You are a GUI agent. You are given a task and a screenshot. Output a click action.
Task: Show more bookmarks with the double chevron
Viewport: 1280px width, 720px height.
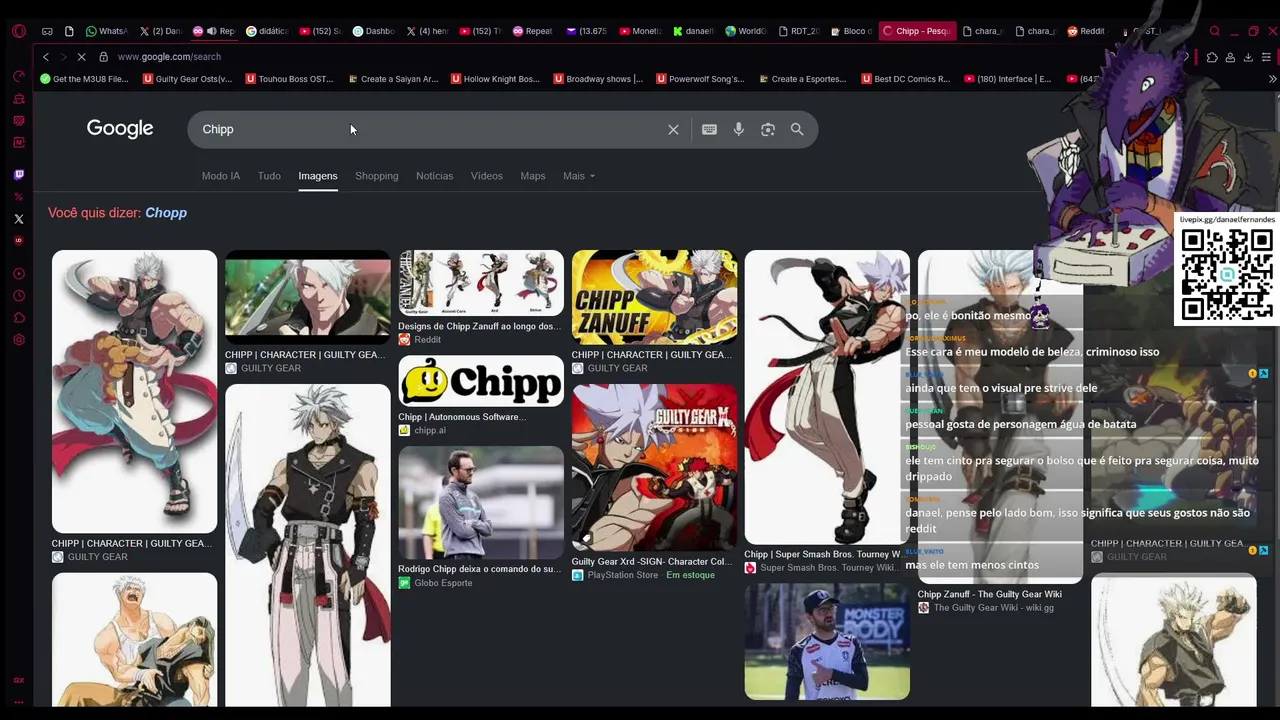click(1272, 79)
